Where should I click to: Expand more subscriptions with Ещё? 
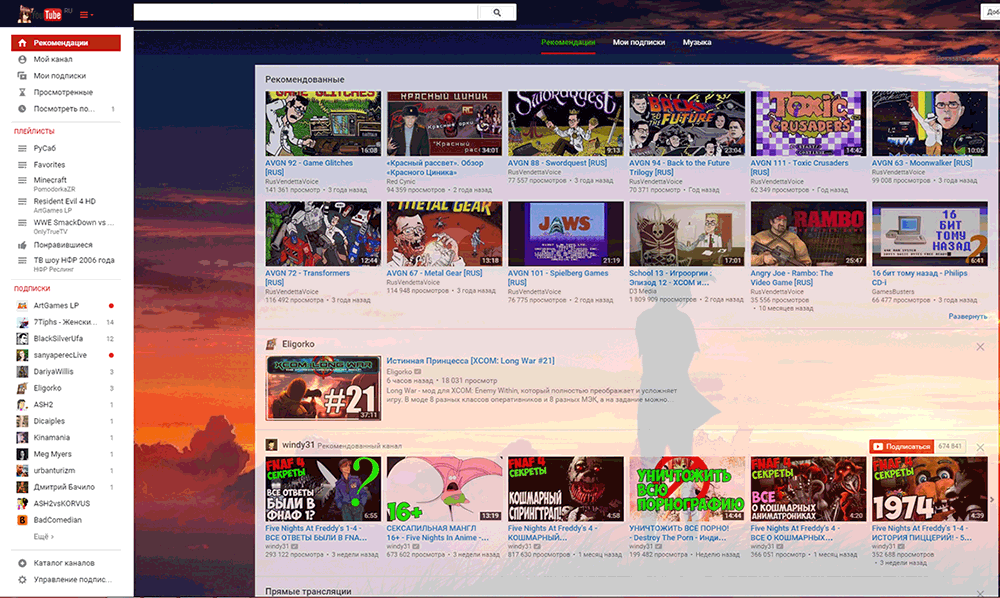click(x=43, y=537)
